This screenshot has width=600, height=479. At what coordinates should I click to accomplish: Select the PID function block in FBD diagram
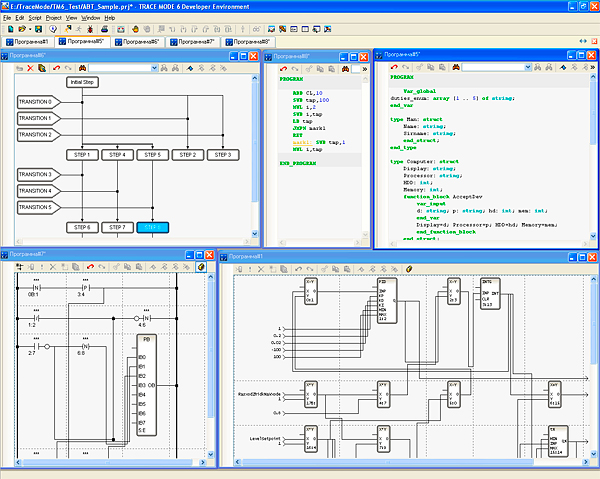click(387, 300)
